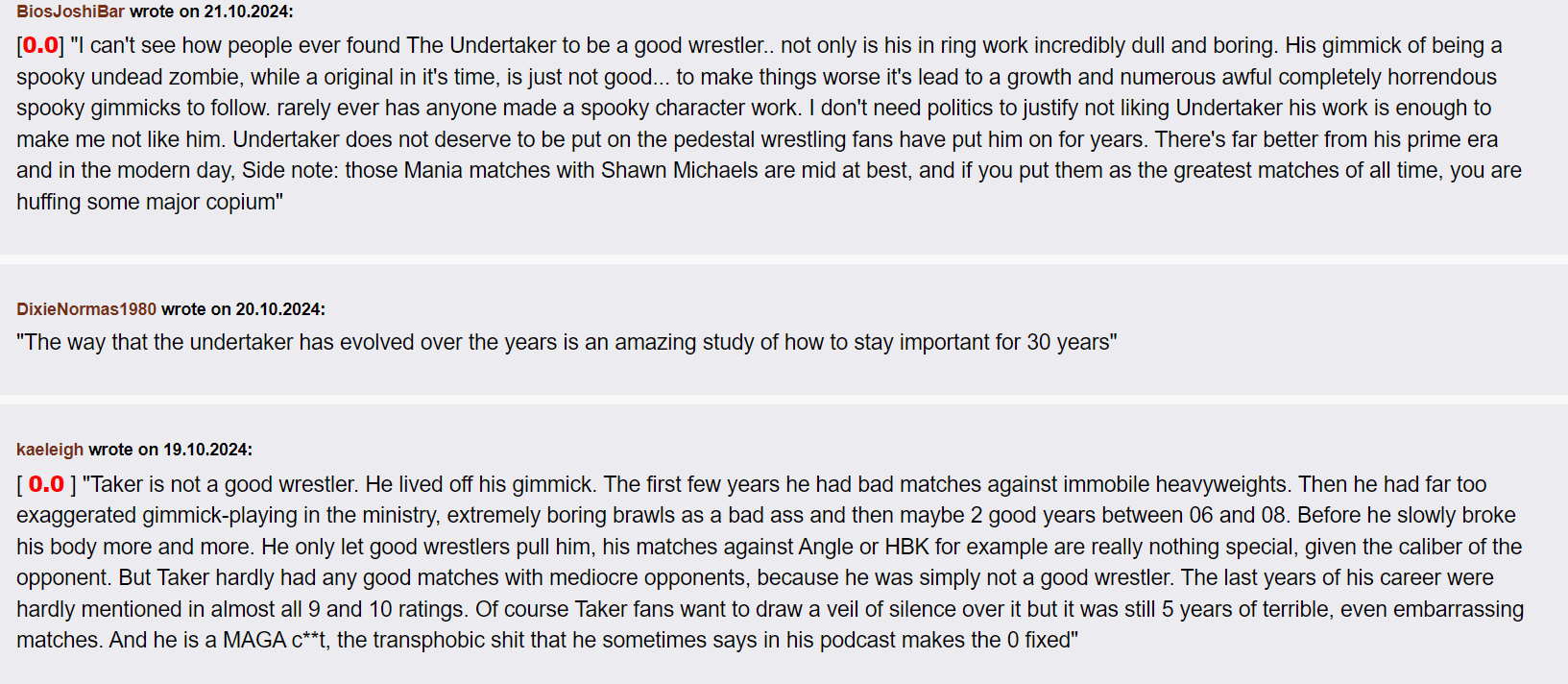The height and width of the screenshot is (684, 1568).
Task: Open DixieNormas1980's user profile link
Action: [x=86, y=309]
